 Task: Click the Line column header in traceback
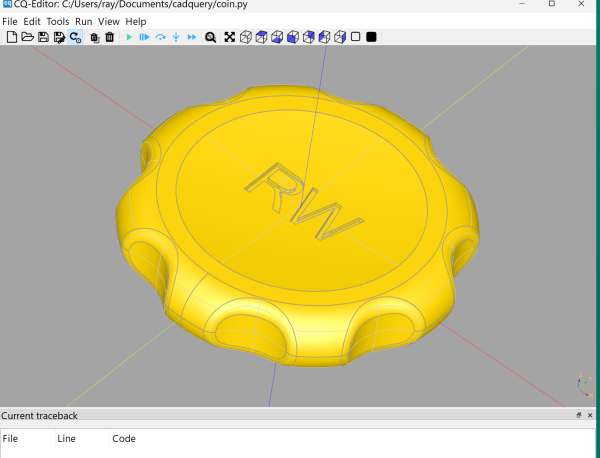[66, 438]
